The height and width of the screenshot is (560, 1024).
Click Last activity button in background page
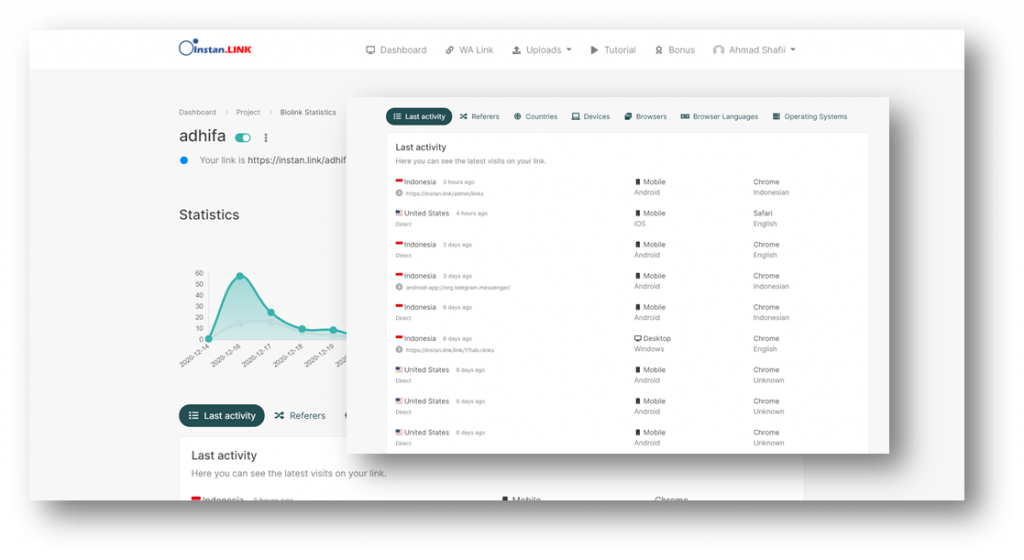221,415
